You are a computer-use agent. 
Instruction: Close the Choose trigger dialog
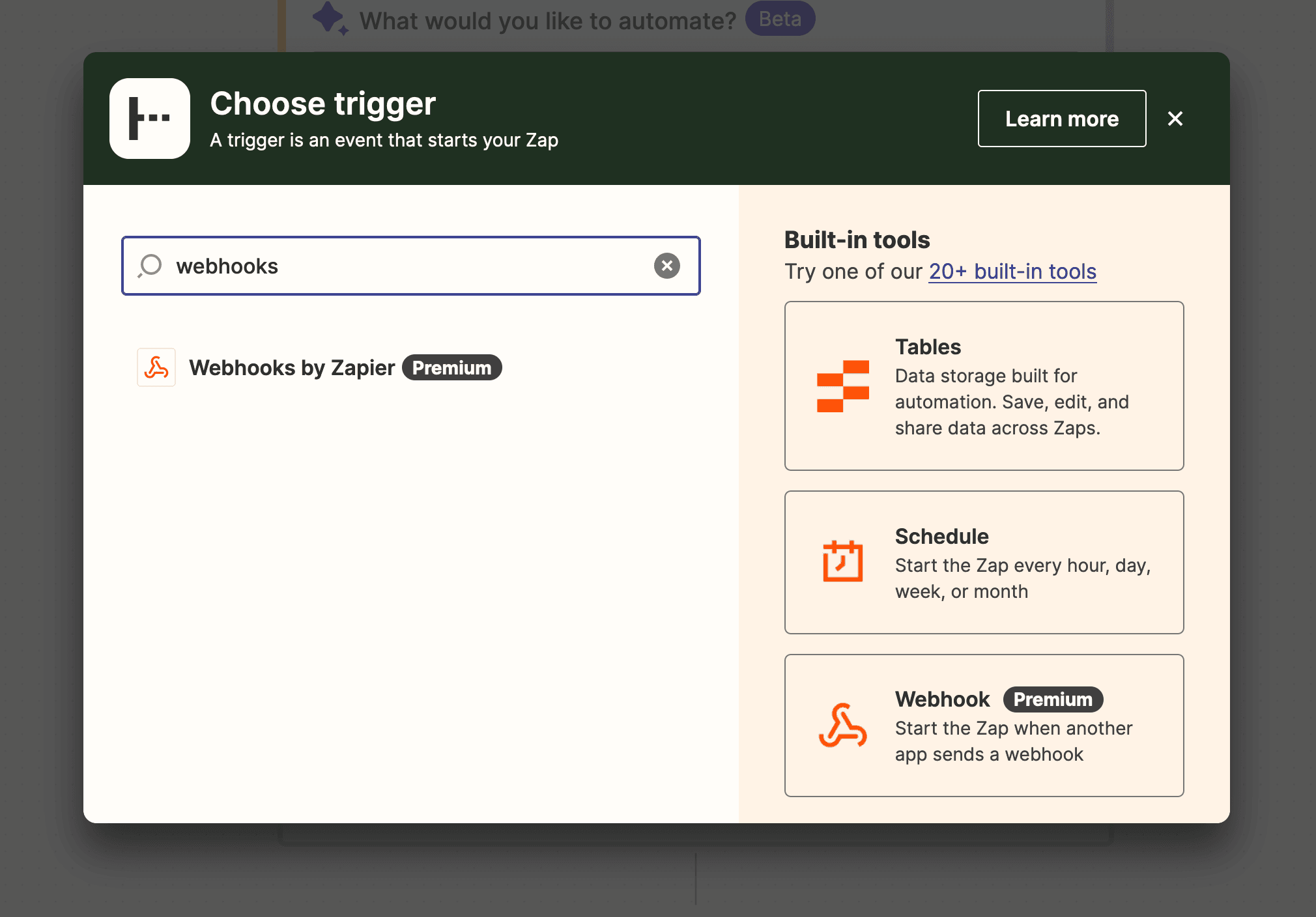[1175, 119]
